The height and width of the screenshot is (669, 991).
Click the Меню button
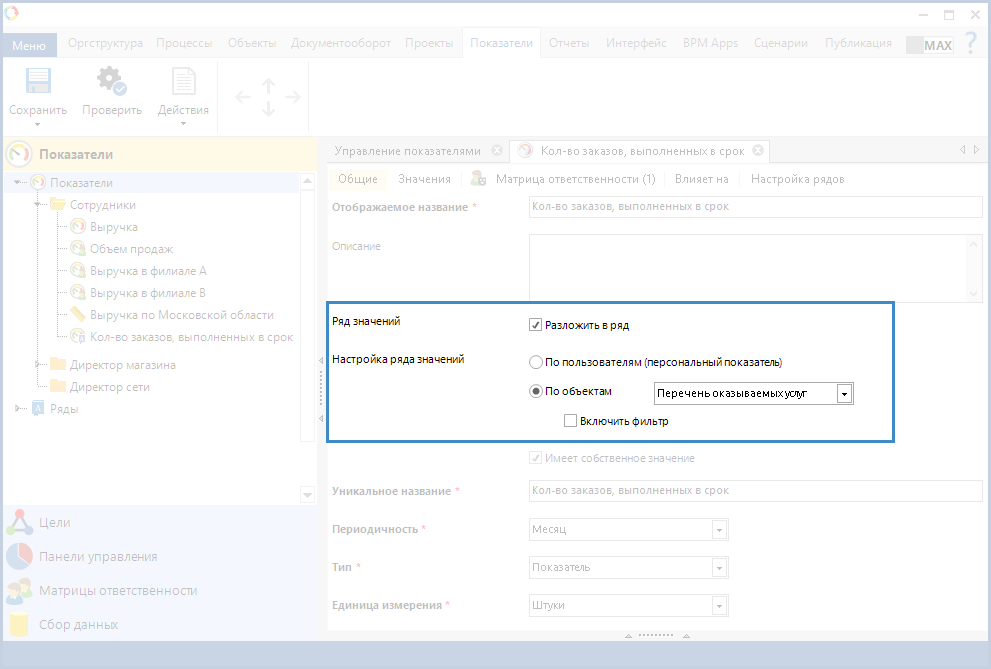click(x=29, y=45)
